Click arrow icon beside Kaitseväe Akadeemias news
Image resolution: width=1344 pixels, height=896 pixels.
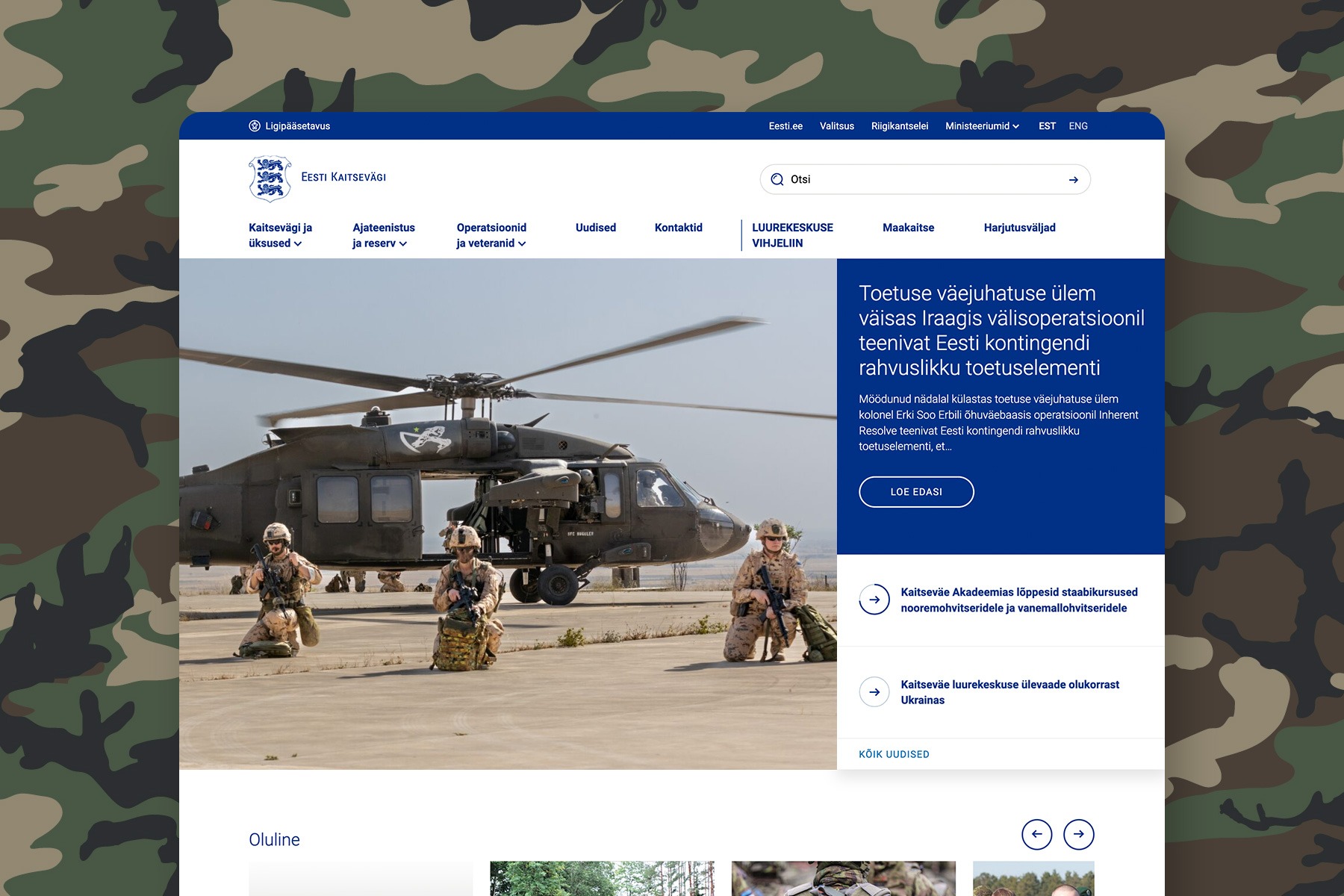[874, 600]
